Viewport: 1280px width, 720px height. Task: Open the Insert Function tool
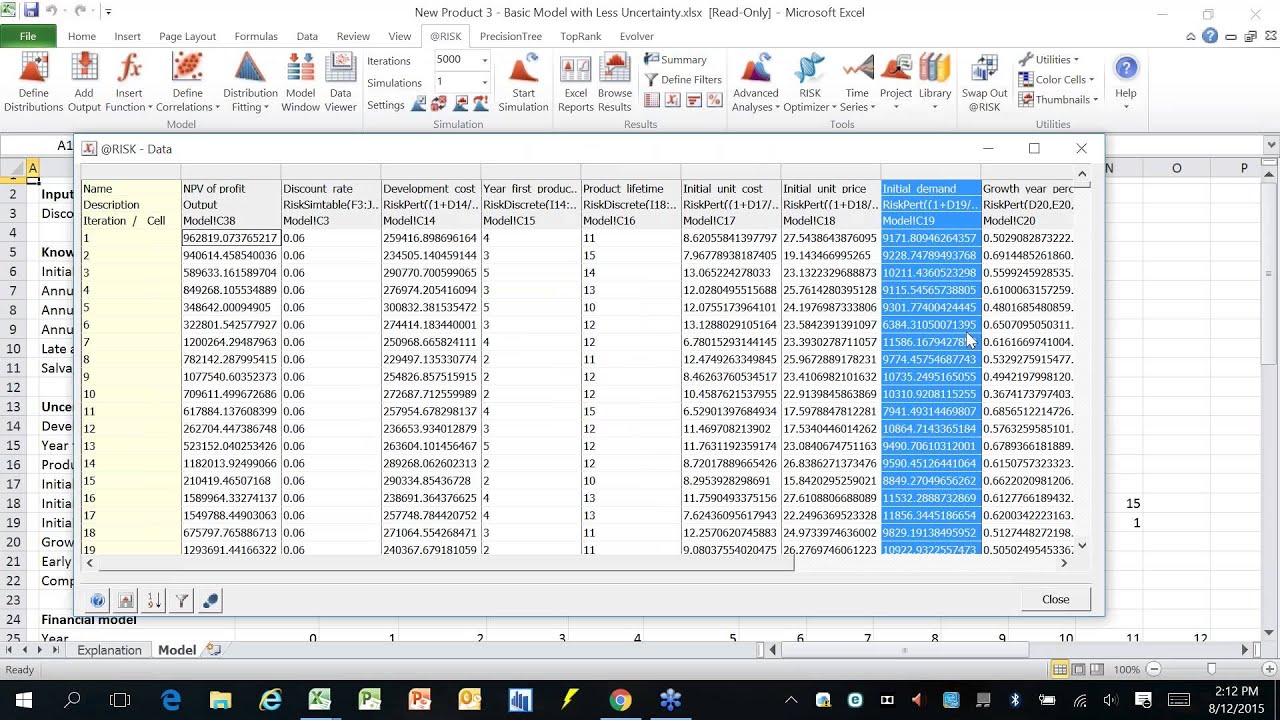(129, 83)
